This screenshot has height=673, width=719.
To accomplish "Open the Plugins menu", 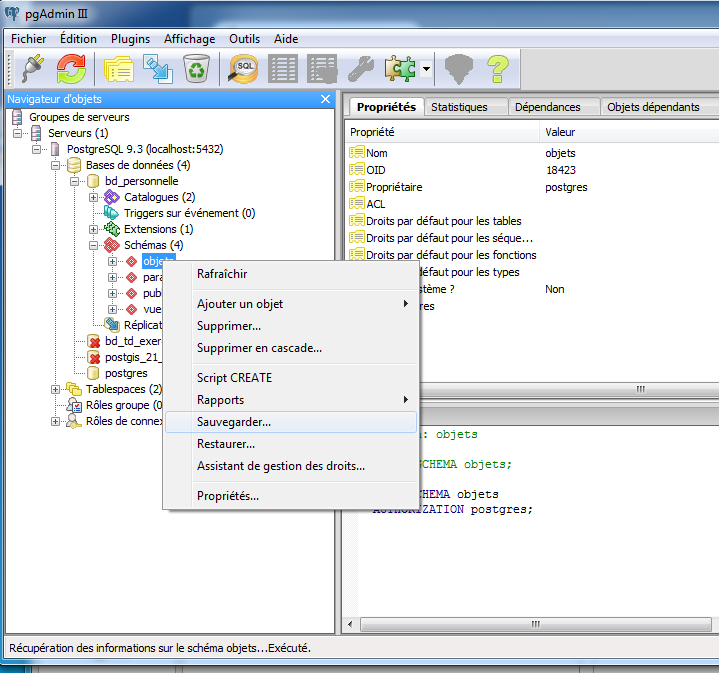I will point(130,39).
